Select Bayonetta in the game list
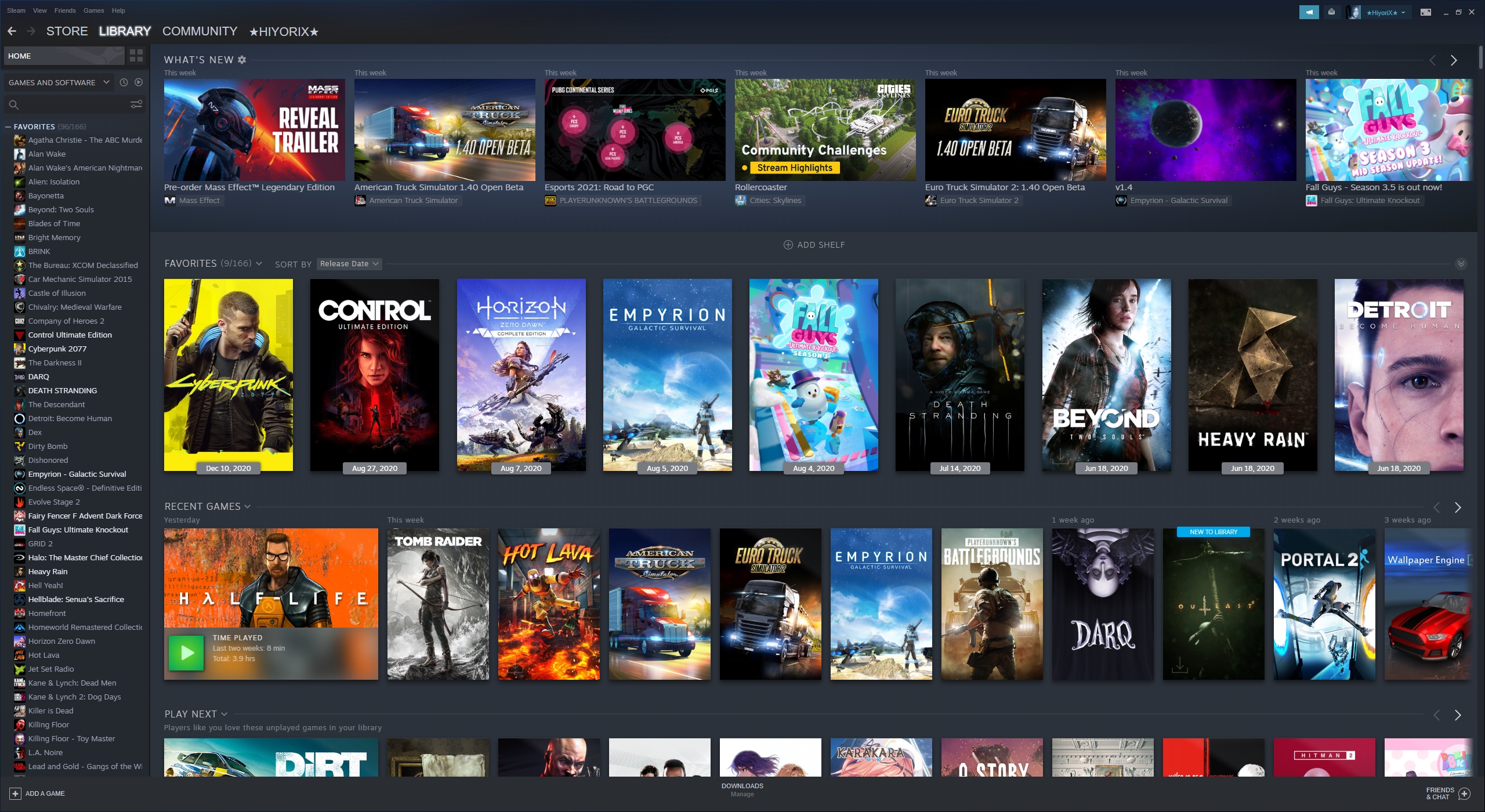 click(x=46, y=195)
